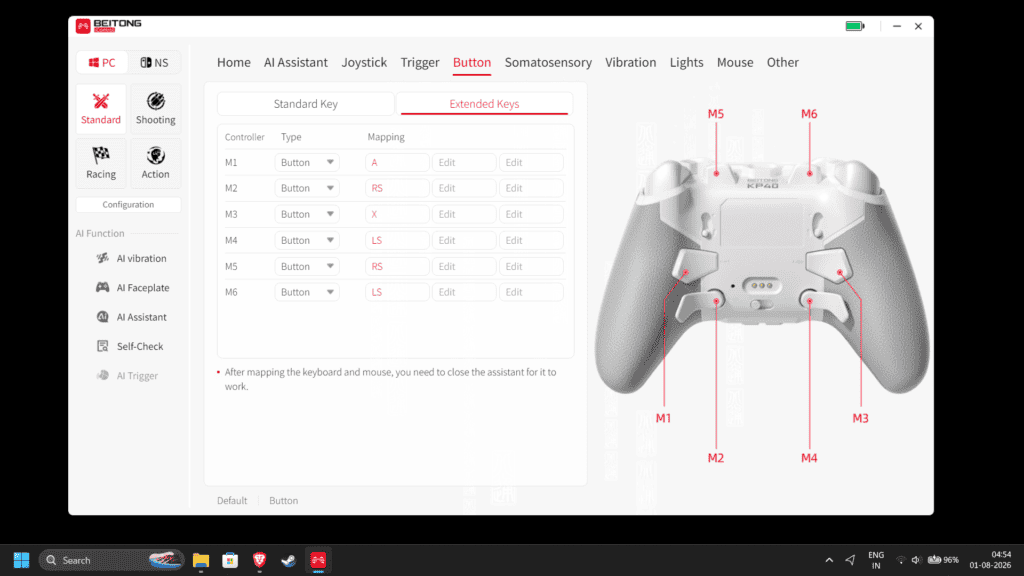Click Beitong app taskbar icon

(x=318, y=560)
